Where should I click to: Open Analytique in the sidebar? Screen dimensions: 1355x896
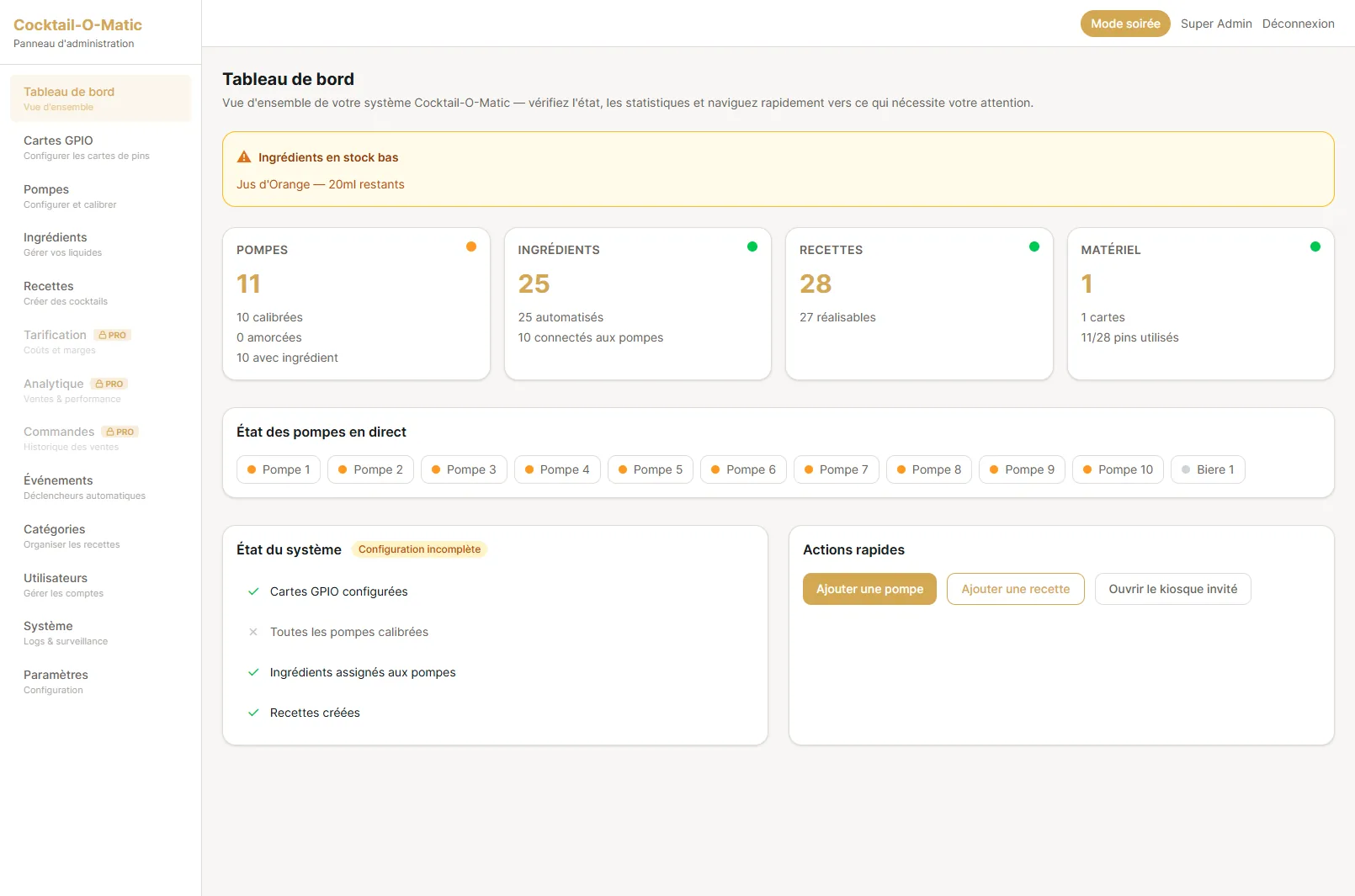click(100, 390)
